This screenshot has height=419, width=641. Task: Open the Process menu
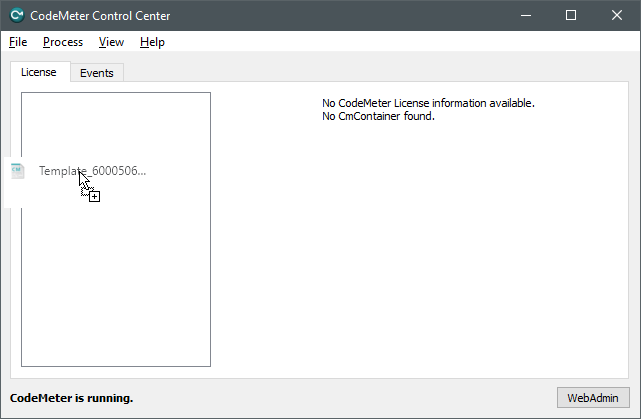[x=63, y=42]
